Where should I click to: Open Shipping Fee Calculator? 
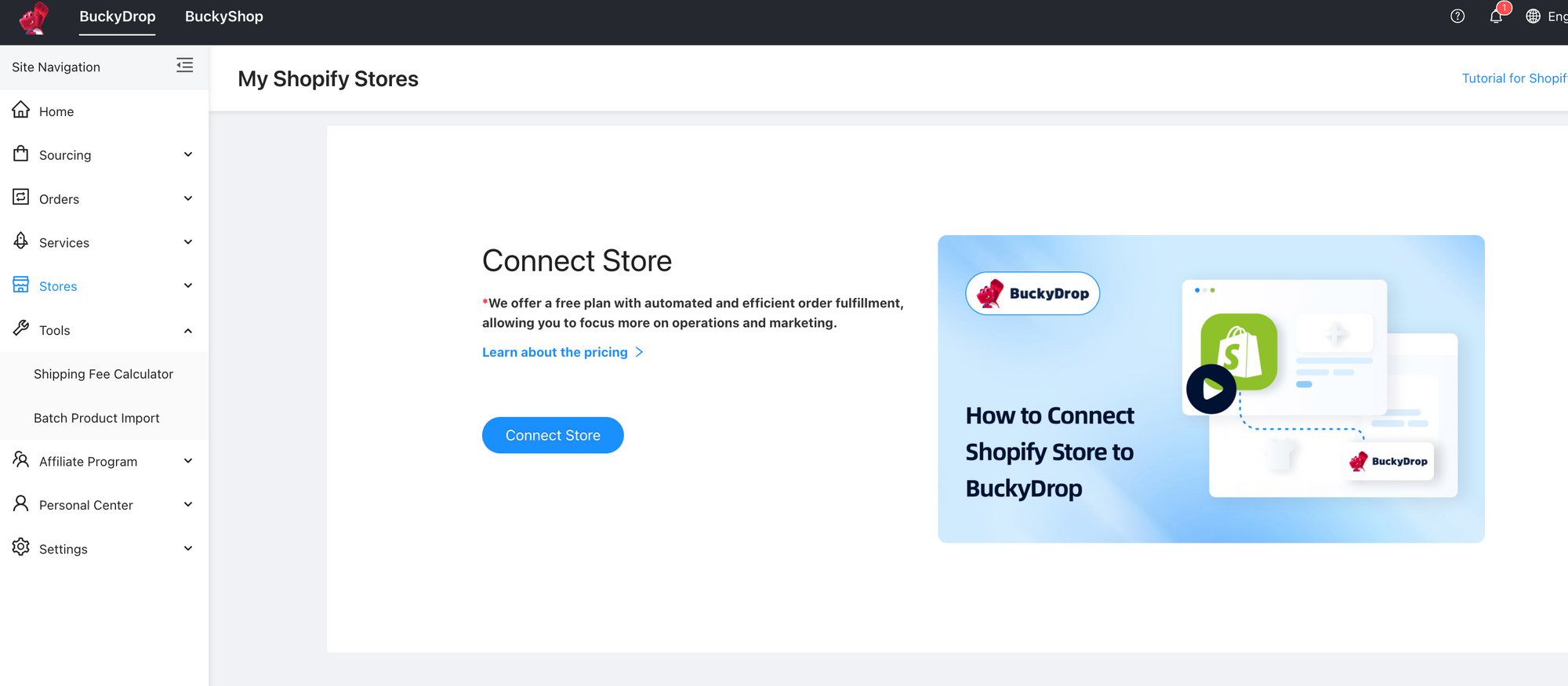coord(103,374)
